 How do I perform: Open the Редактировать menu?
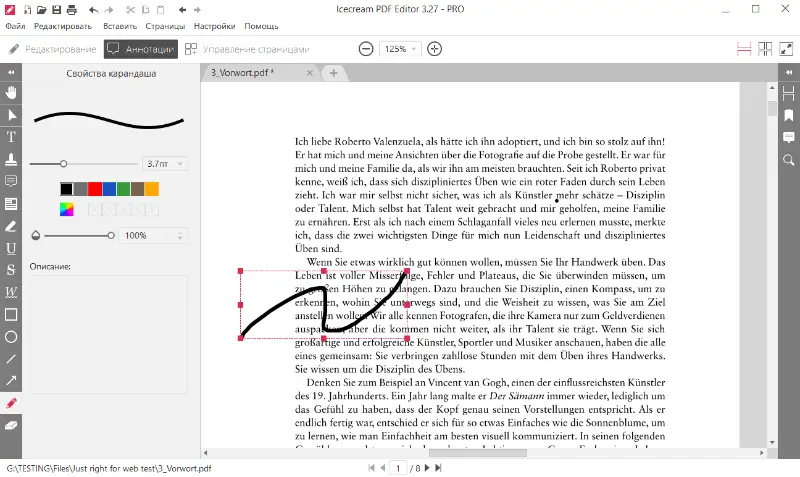(x=63, y=26)
